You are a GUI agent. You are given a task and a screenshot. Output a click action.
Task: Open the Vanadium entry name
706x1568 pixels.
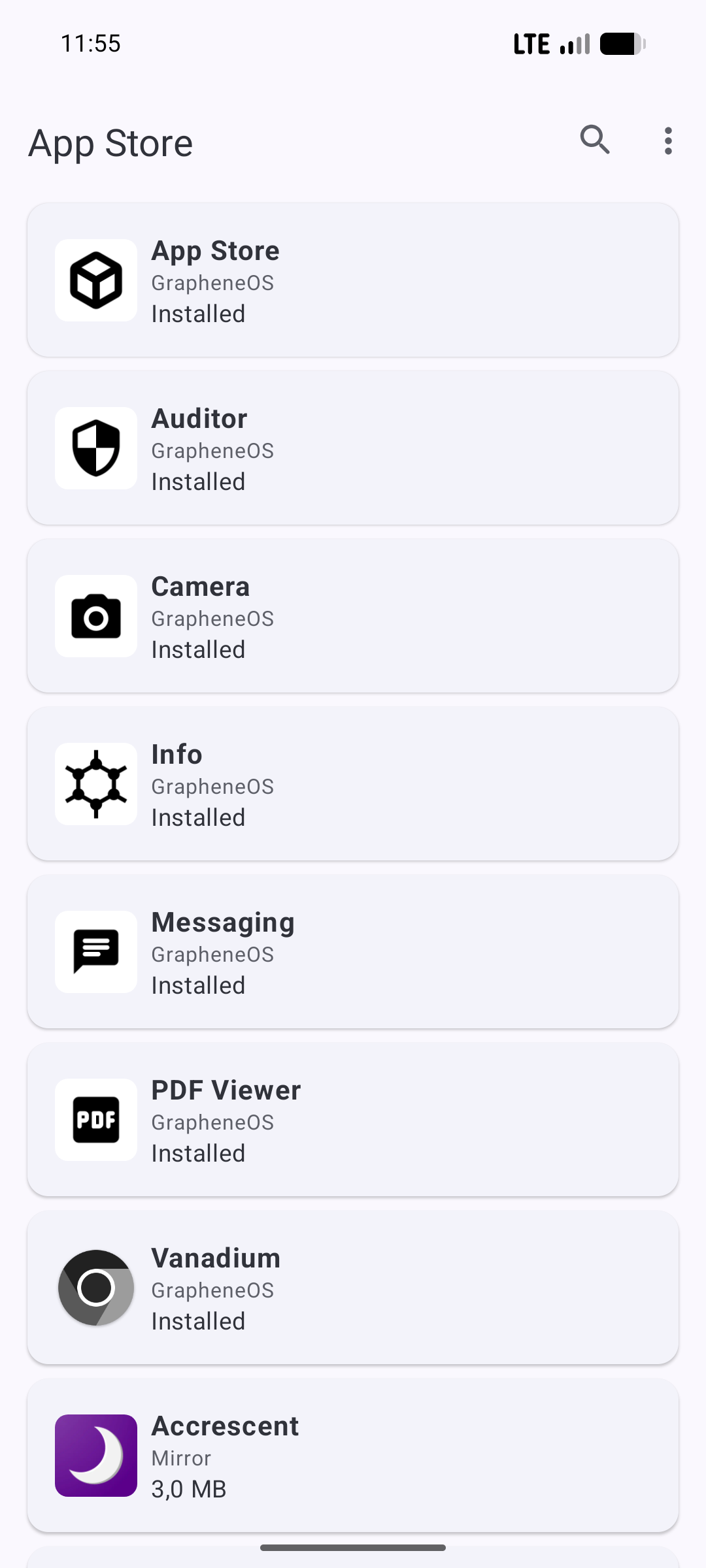click(x=216, y=1258)
